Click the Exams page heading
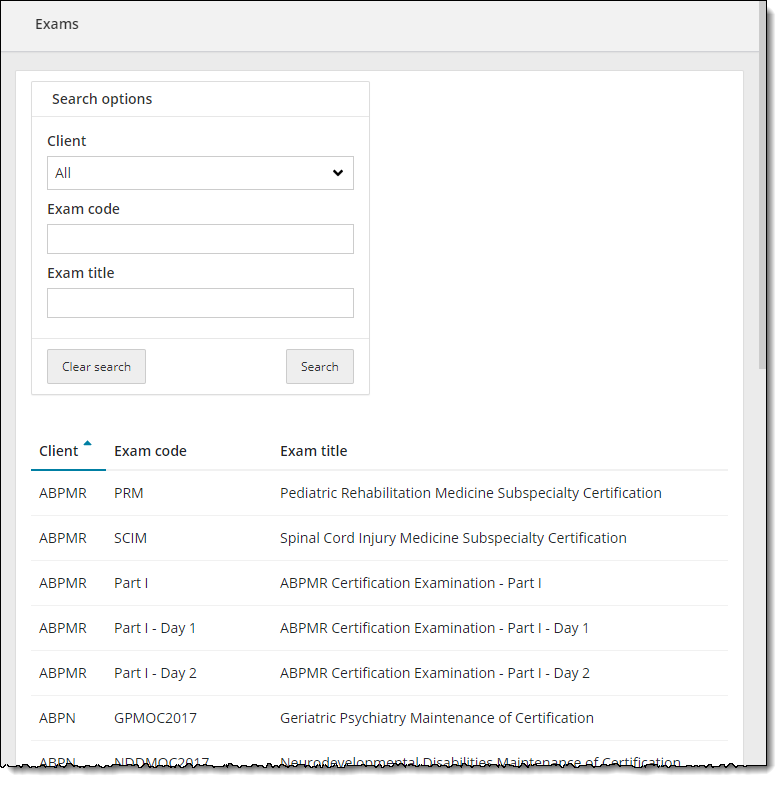This screenshot has height=785, width=782. 57,24
